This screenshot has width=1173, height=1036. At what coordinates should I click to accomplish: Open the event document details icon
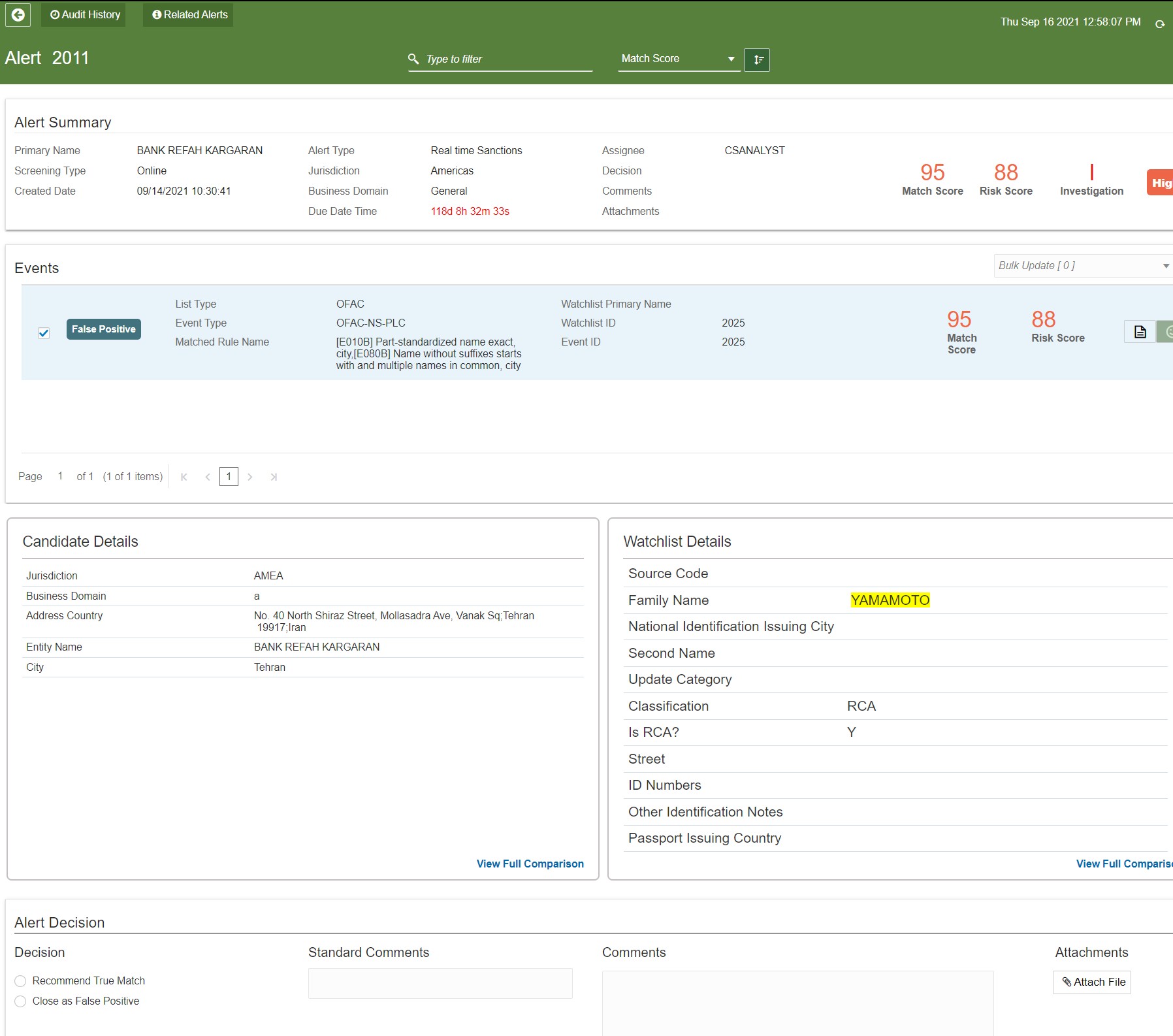(1140, 332)
